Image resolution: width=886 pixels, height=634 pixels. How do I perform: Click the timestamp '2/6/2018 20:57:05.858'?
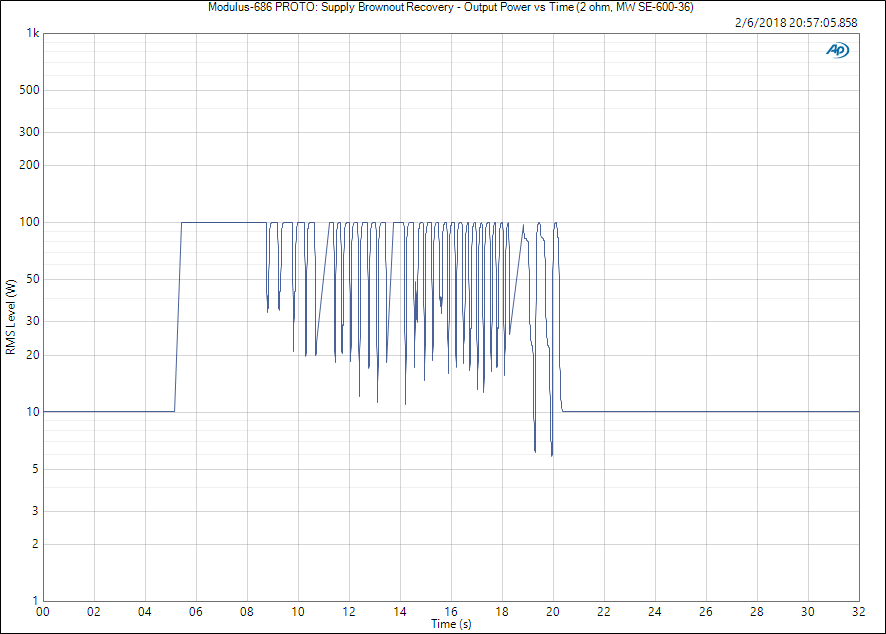click(796, 23)
